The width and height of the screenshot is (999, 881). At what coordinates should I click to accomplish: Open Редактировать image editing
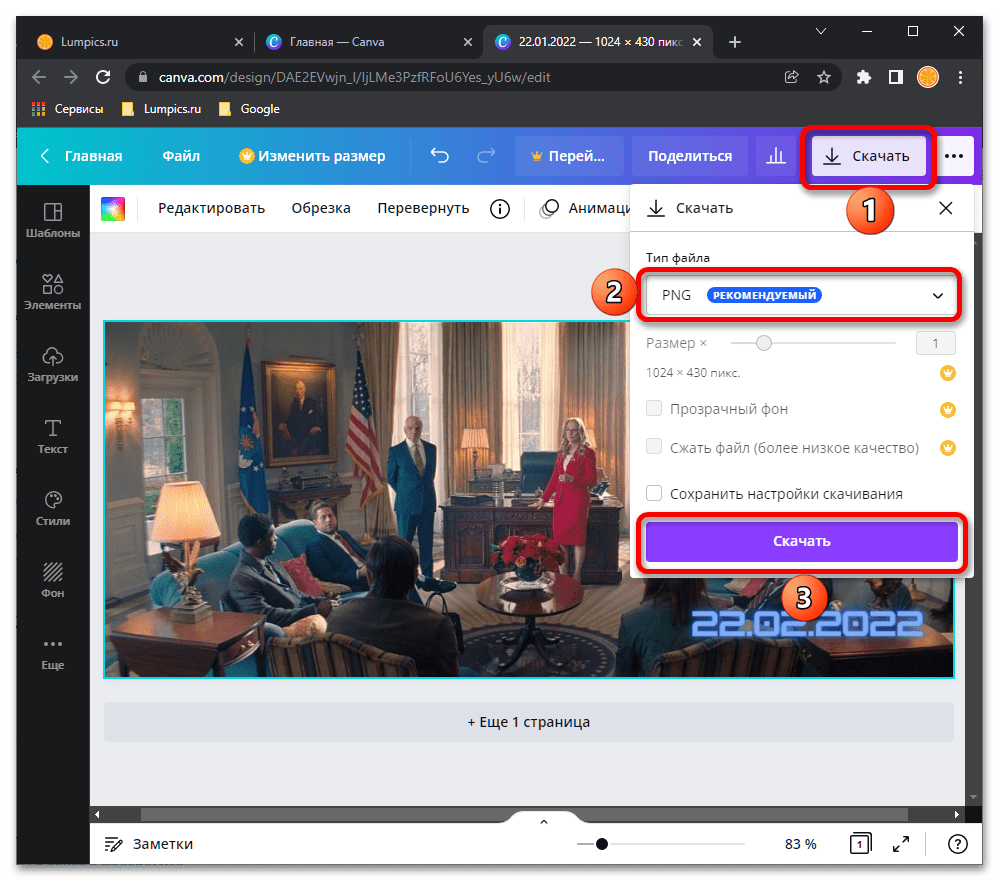[212, 208]
